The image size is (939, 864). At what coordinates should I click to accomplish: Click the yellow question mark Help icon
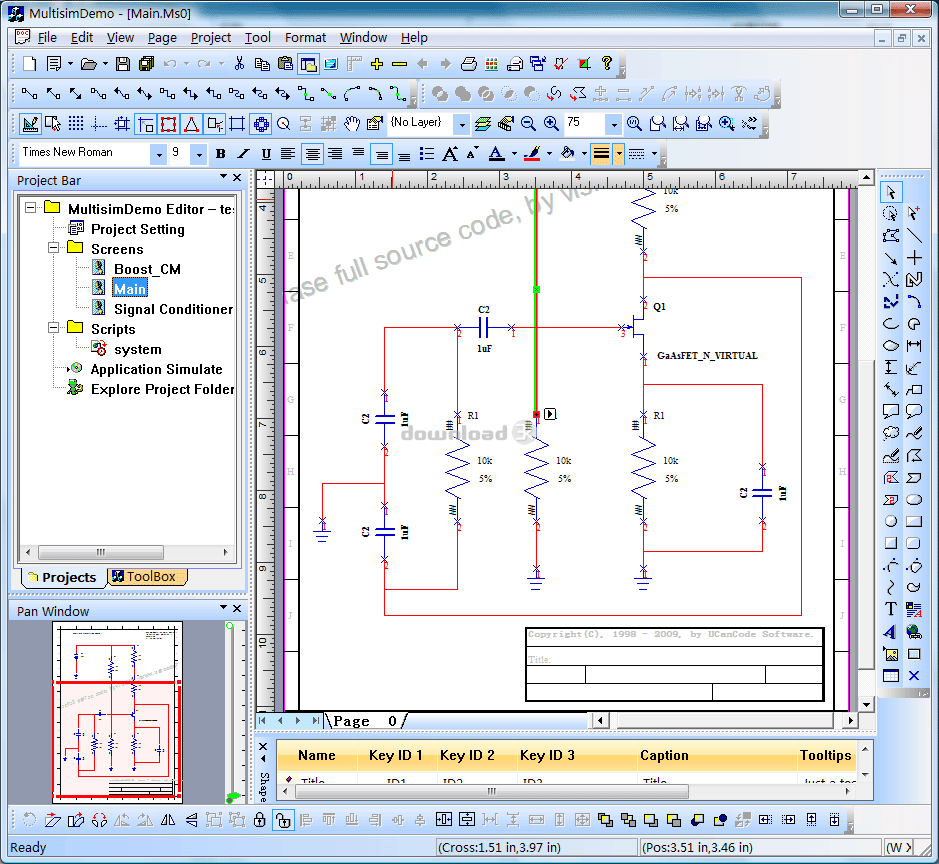pos(607,63)
